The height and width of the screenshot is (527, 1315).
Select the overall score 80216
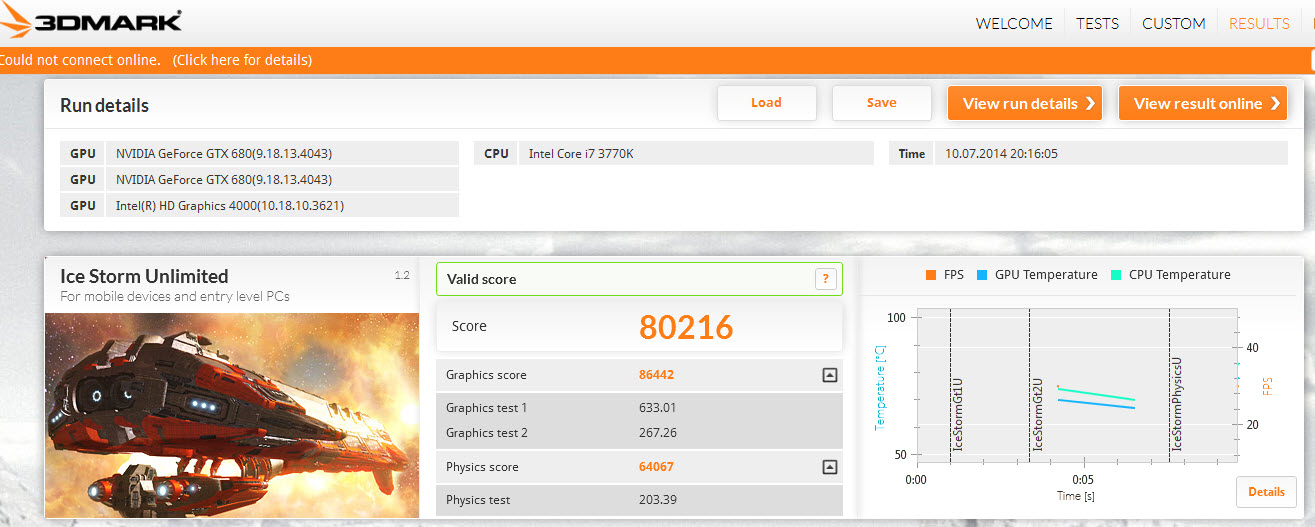pos(686,327)
